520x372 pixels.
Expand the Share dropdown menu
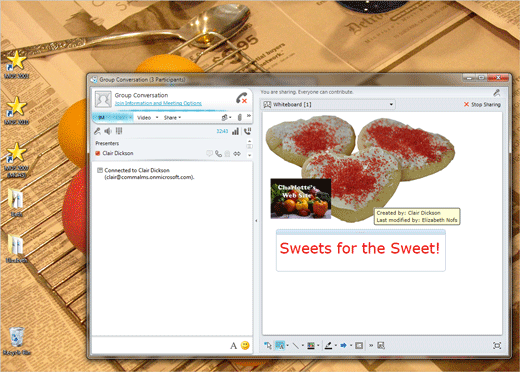[172, 118]
